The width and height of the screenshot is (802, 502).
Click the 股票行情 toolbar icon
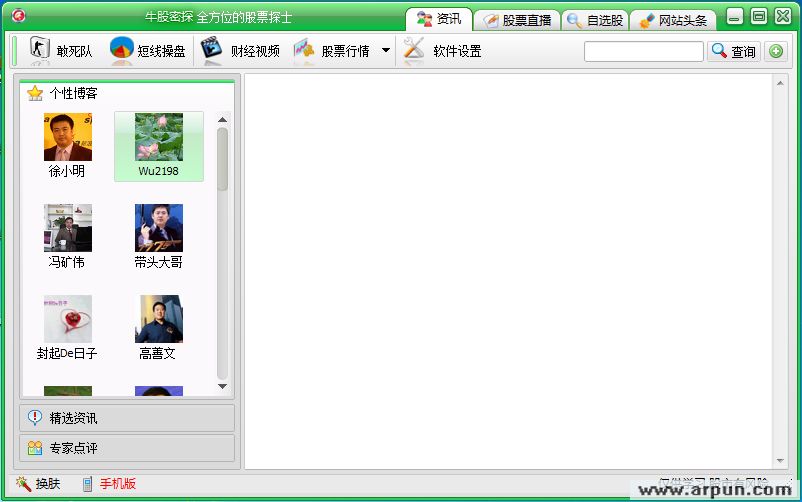coord(304,50)
